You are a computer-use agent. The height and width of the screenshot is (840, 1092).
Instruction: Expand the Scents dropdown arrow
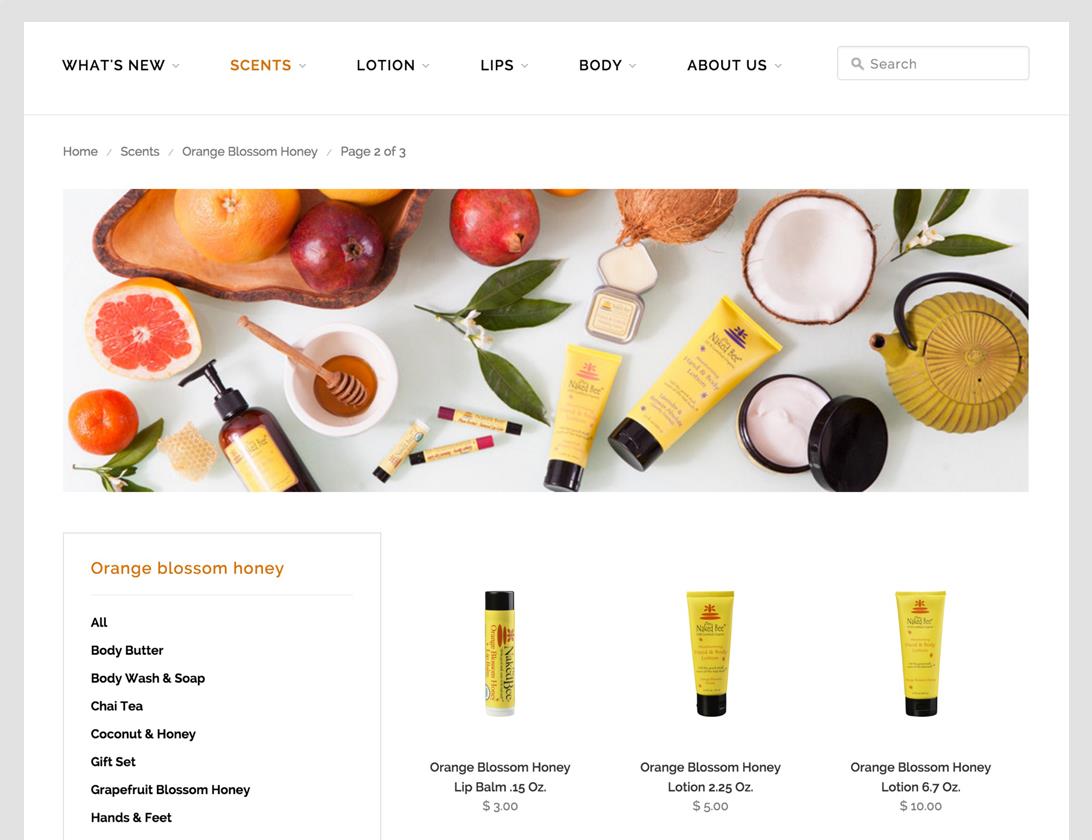[x=302, y=65]
